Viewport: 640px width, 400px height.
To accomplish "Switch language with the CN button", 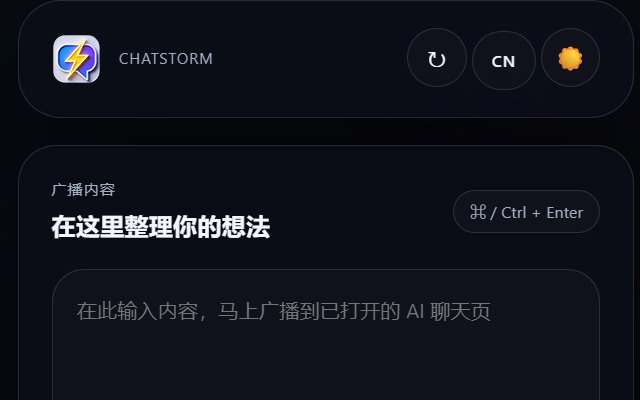I will [504, 61].
